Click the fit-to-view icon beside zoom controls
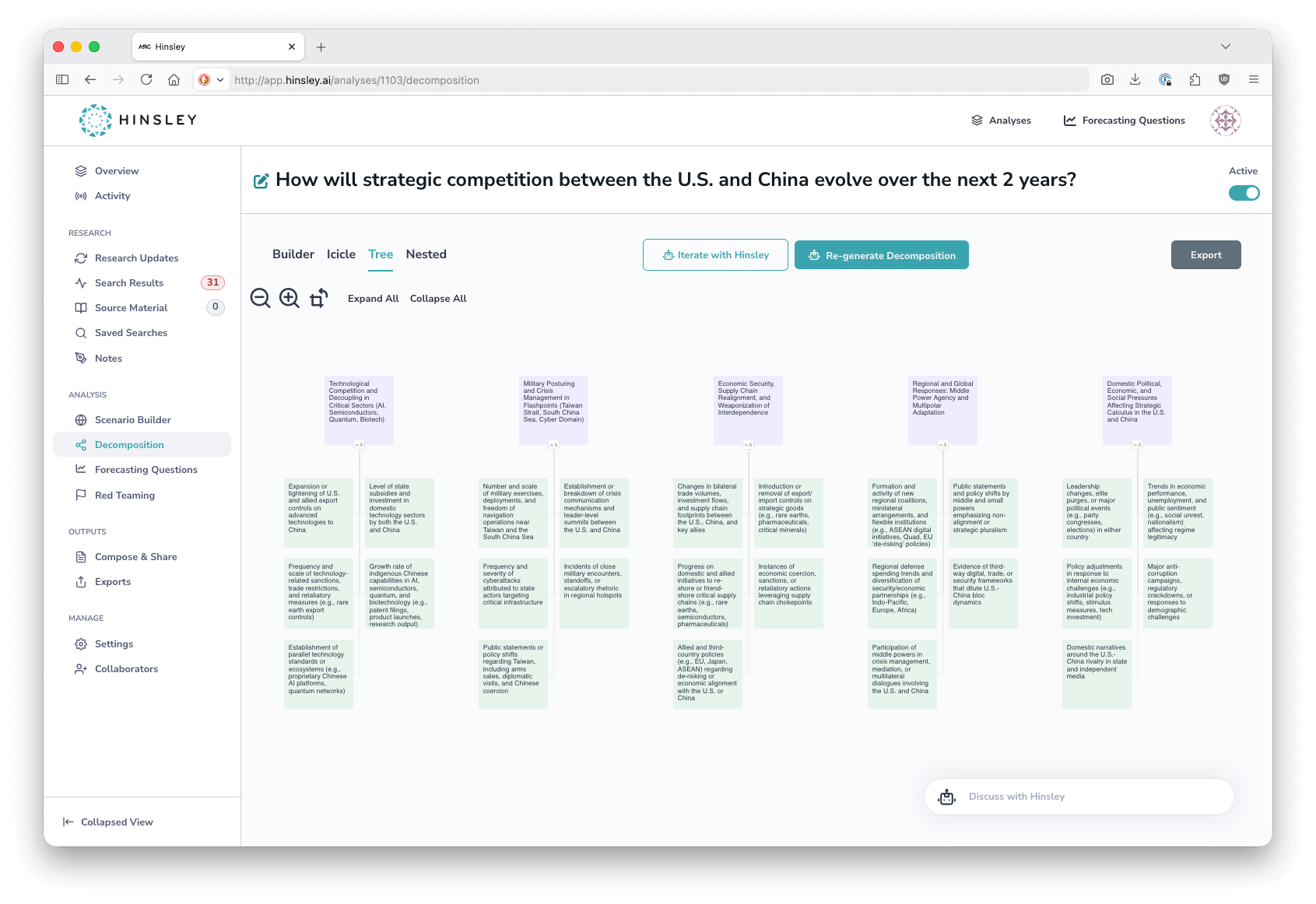 pyautogui.click(x=318, y=298)
